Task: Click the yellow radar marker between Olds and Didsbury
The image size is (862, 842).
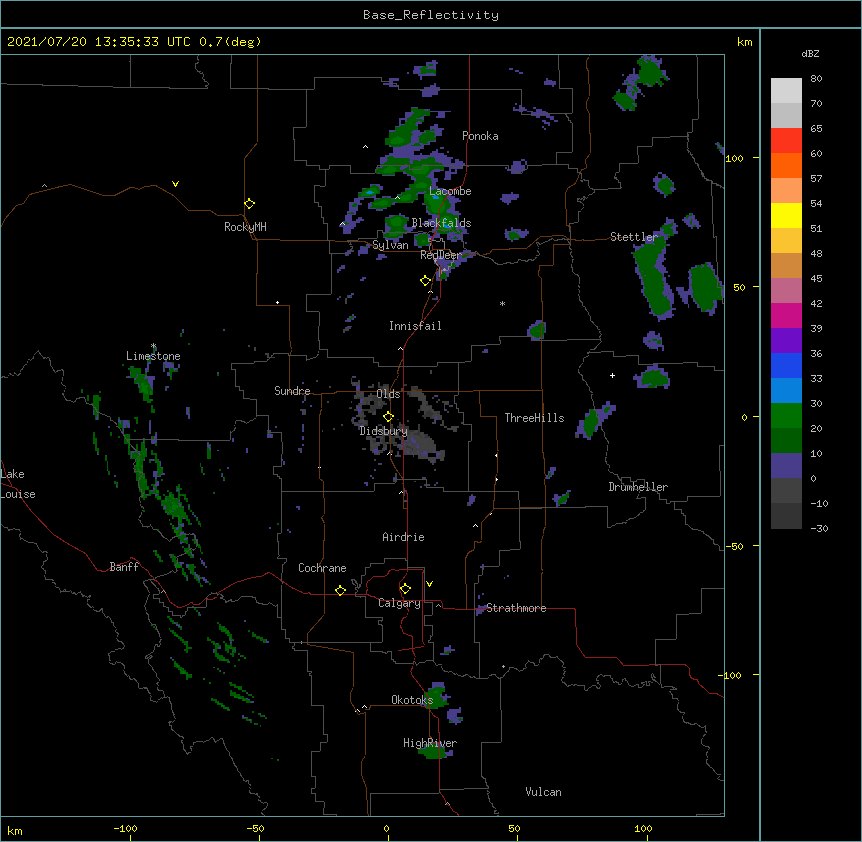Action: click(x=388, y=417)
